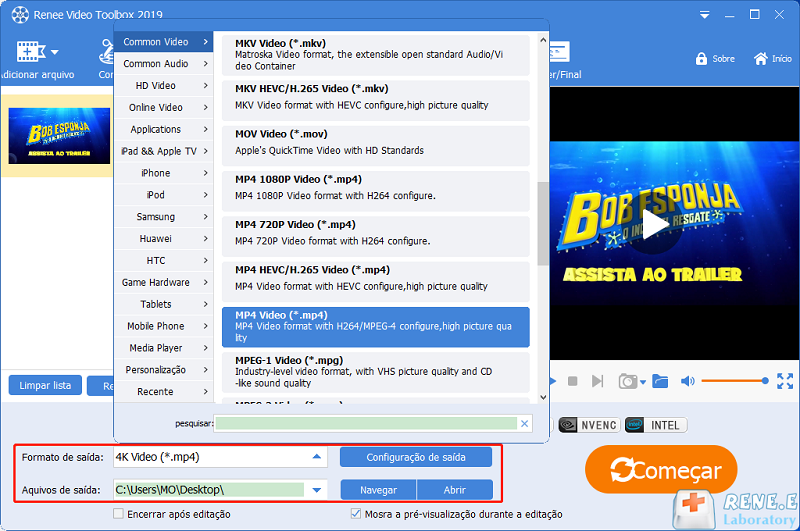The height and width of the screenshot is (531, 800).
Task: Choose MP4 1080P Video format
Action: point(376,191)
